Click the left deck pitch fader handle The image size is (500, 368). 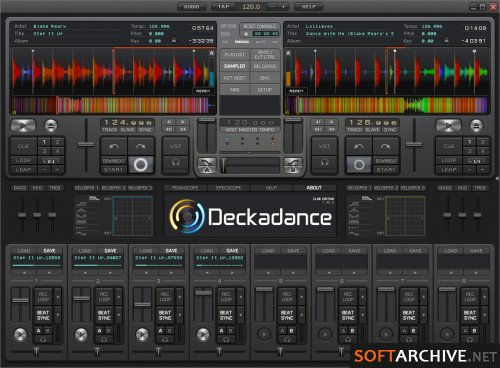[86, 144]
